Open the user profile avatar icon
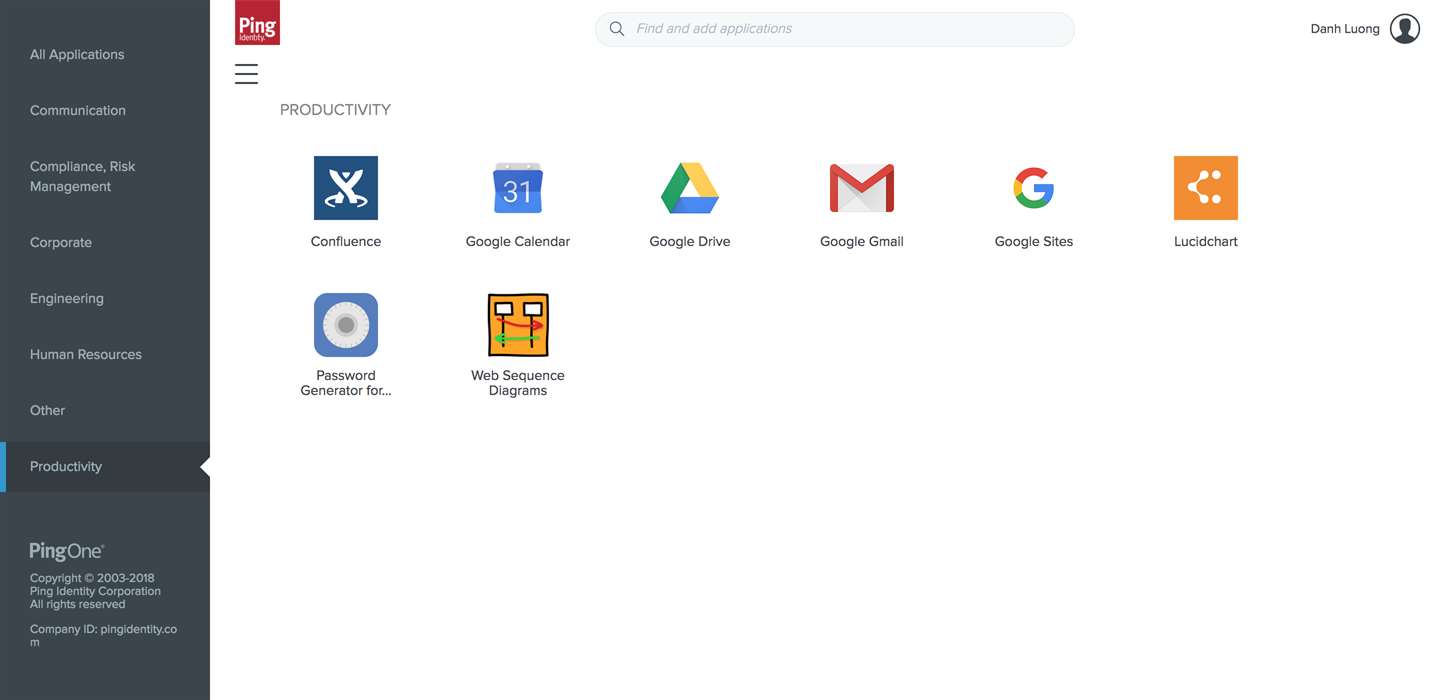 pyautogui.click(x=1405, y=29)
